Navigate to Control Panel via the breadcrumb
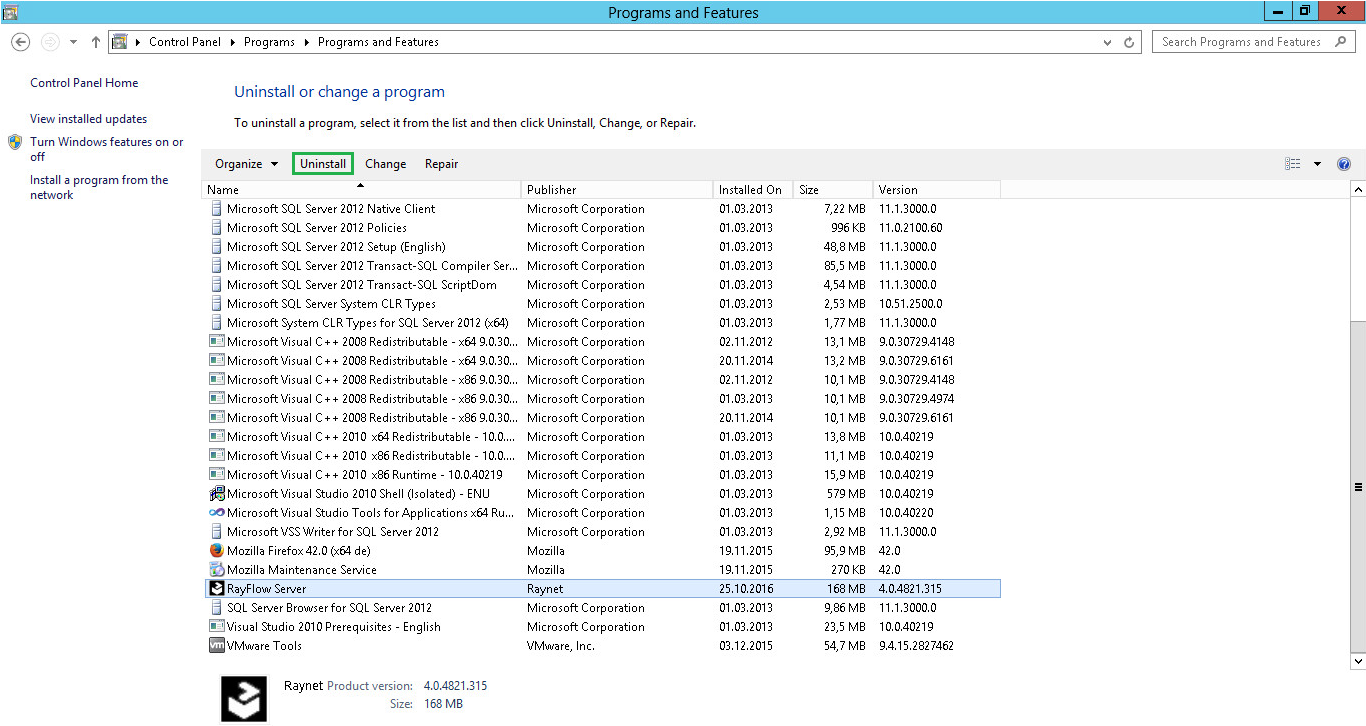This screenshot has height=726, width=1366. (x=185, y=41)
